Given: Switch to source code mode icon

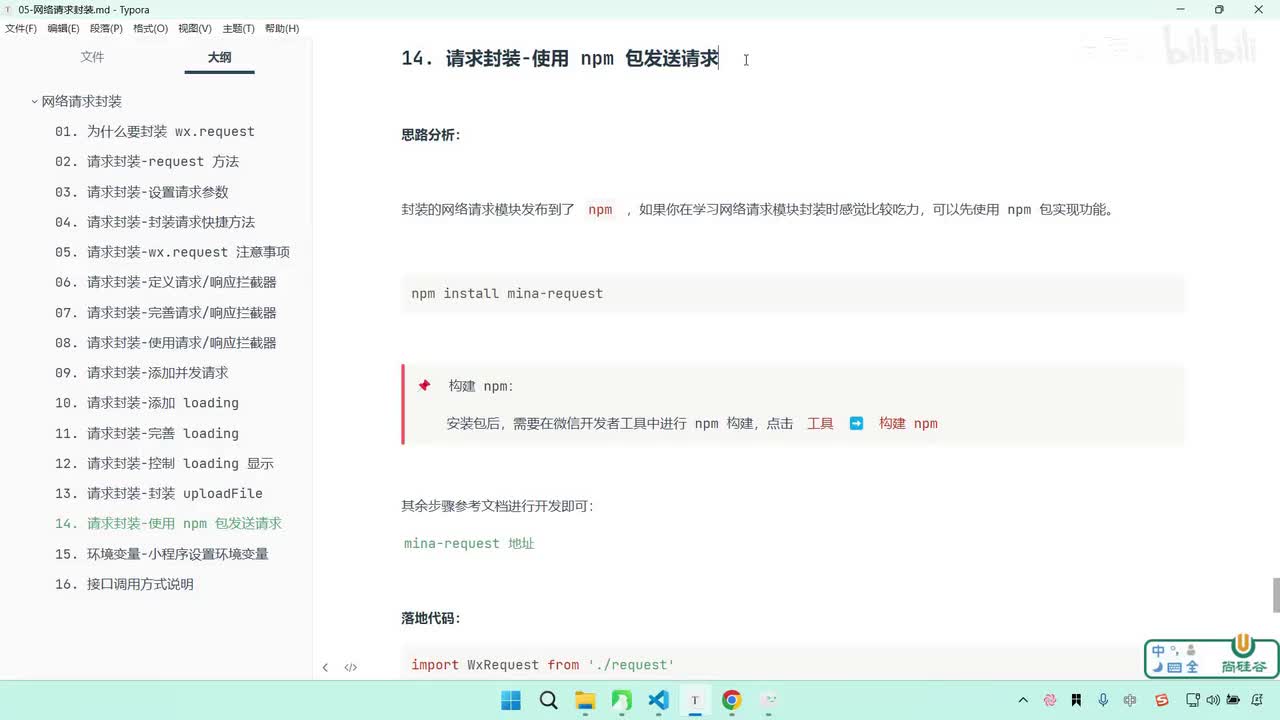Looking at the screenshot, I should tap(351, 667).
